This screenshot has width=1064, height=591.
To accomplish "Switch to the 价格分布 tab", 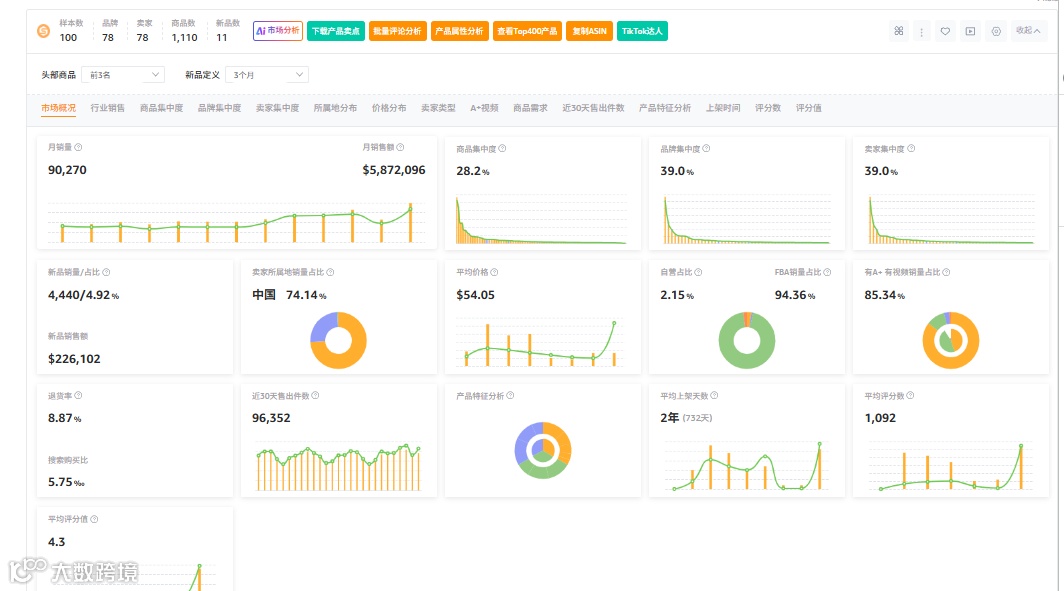I will click(389, 108).
